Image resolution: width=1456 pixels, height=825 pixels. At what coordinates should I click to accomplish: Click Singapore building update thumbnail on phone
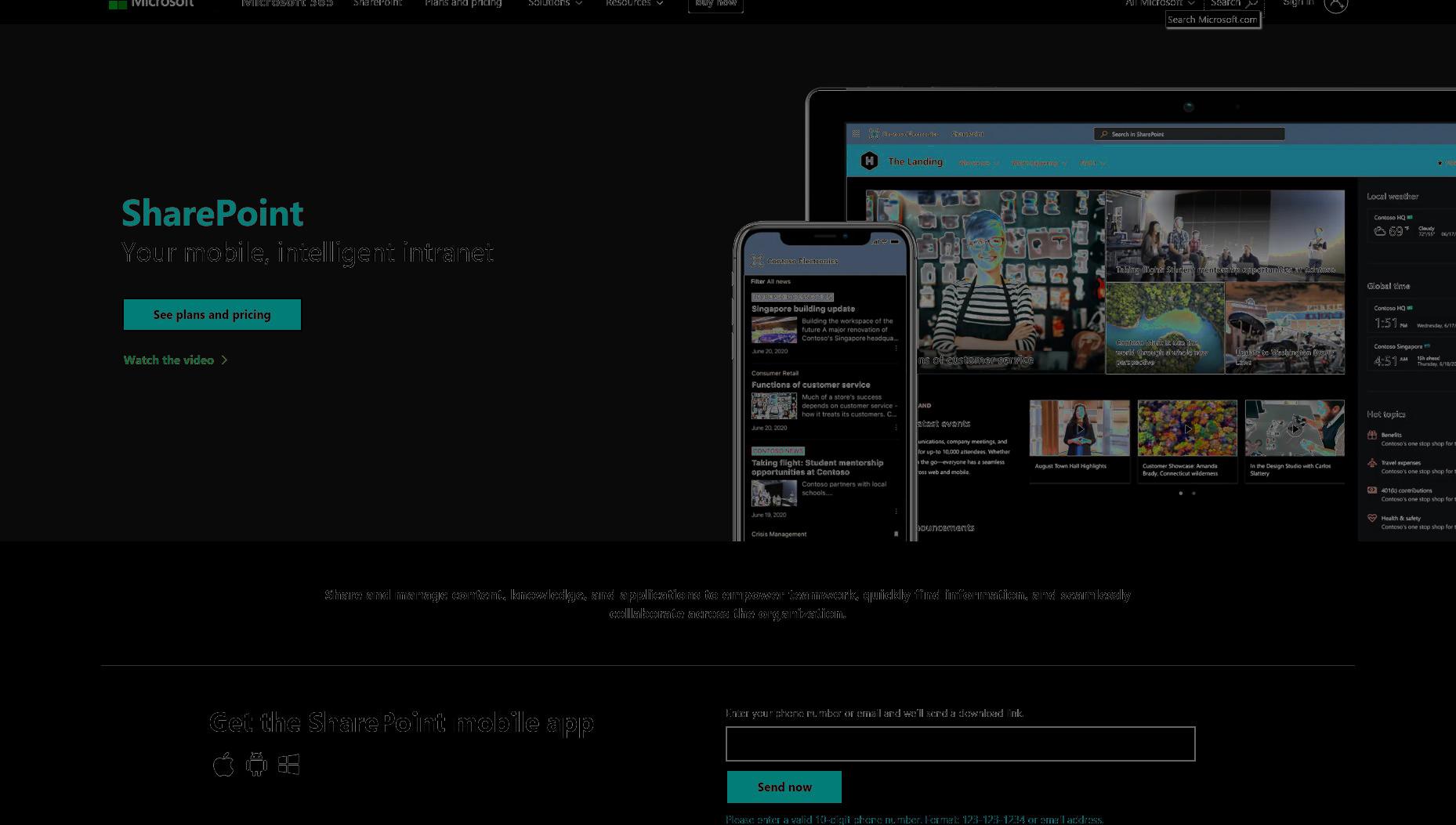(x=774, y=330)
